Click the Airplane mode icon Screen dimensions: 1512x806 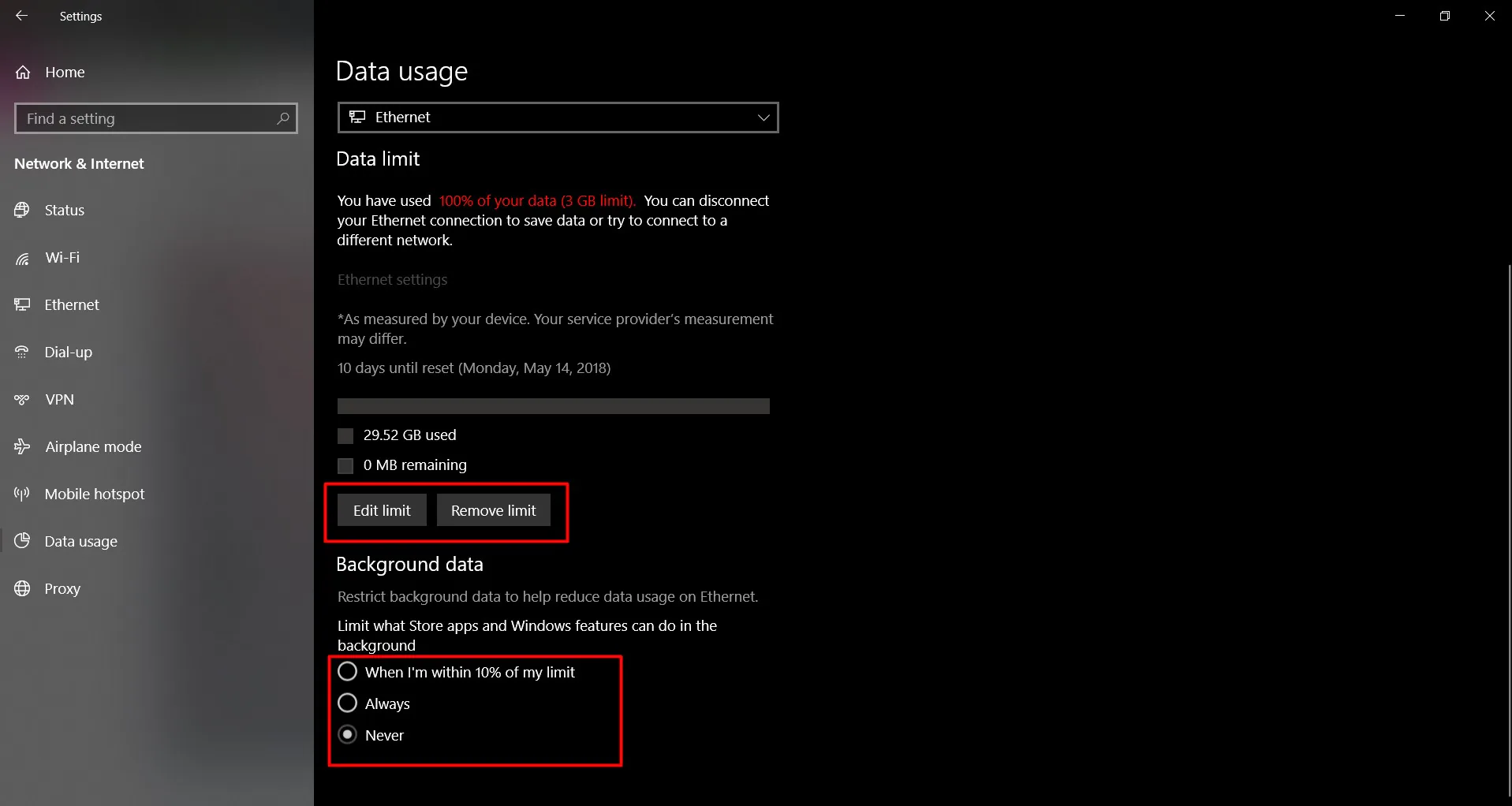[x=22, y=446]
